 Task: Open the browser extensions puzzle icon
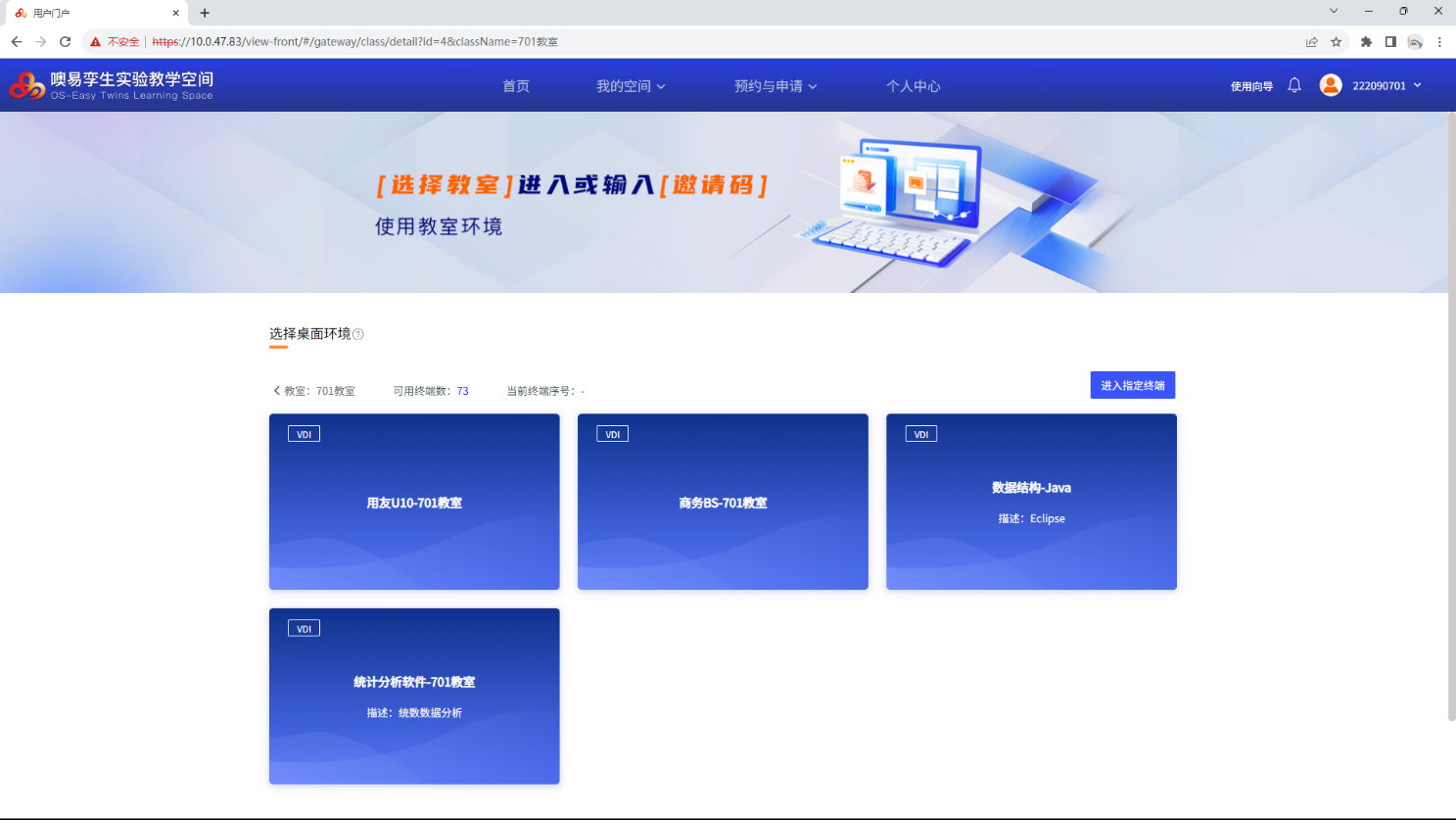click(x=1366, y=41)
